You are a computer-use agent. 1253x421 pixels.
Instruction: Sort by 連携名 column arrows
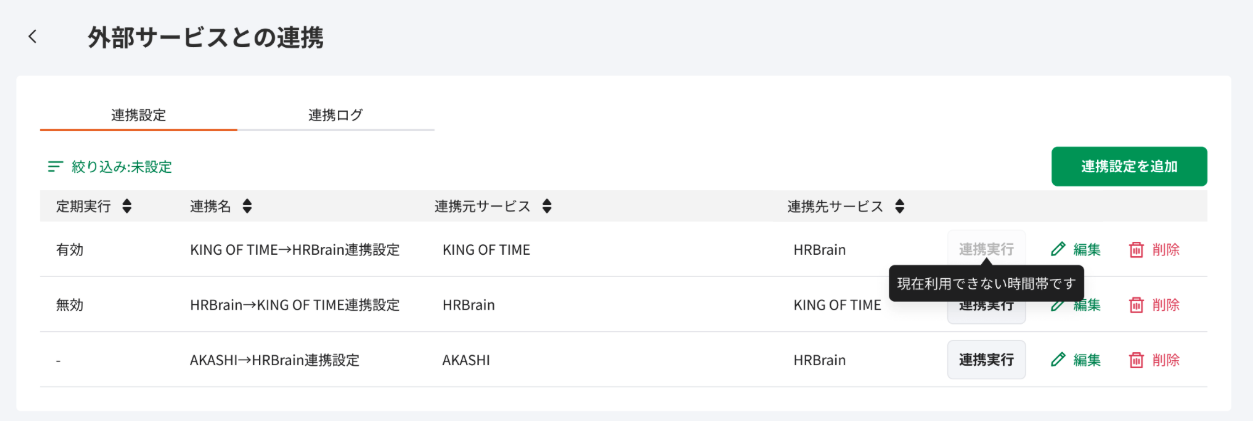[247, 206]
